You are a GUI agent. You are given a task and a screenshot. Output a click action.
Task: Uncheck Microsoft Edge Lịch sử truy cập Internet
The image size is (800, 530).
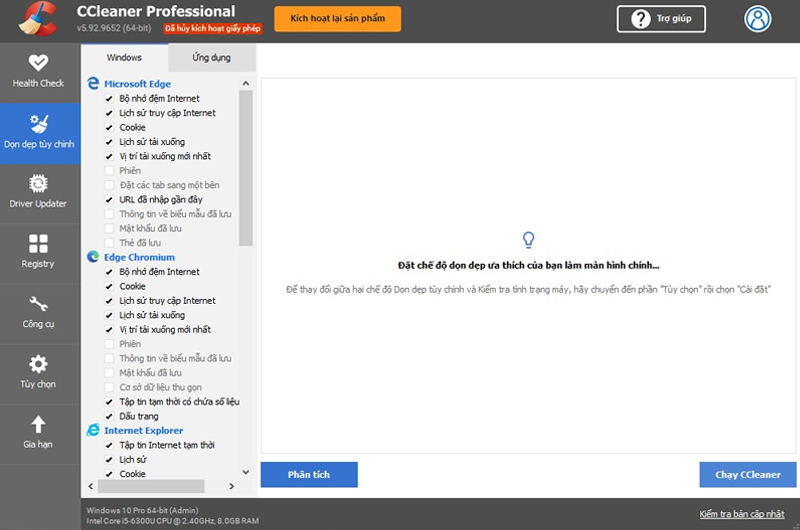(x=109, y=113)
